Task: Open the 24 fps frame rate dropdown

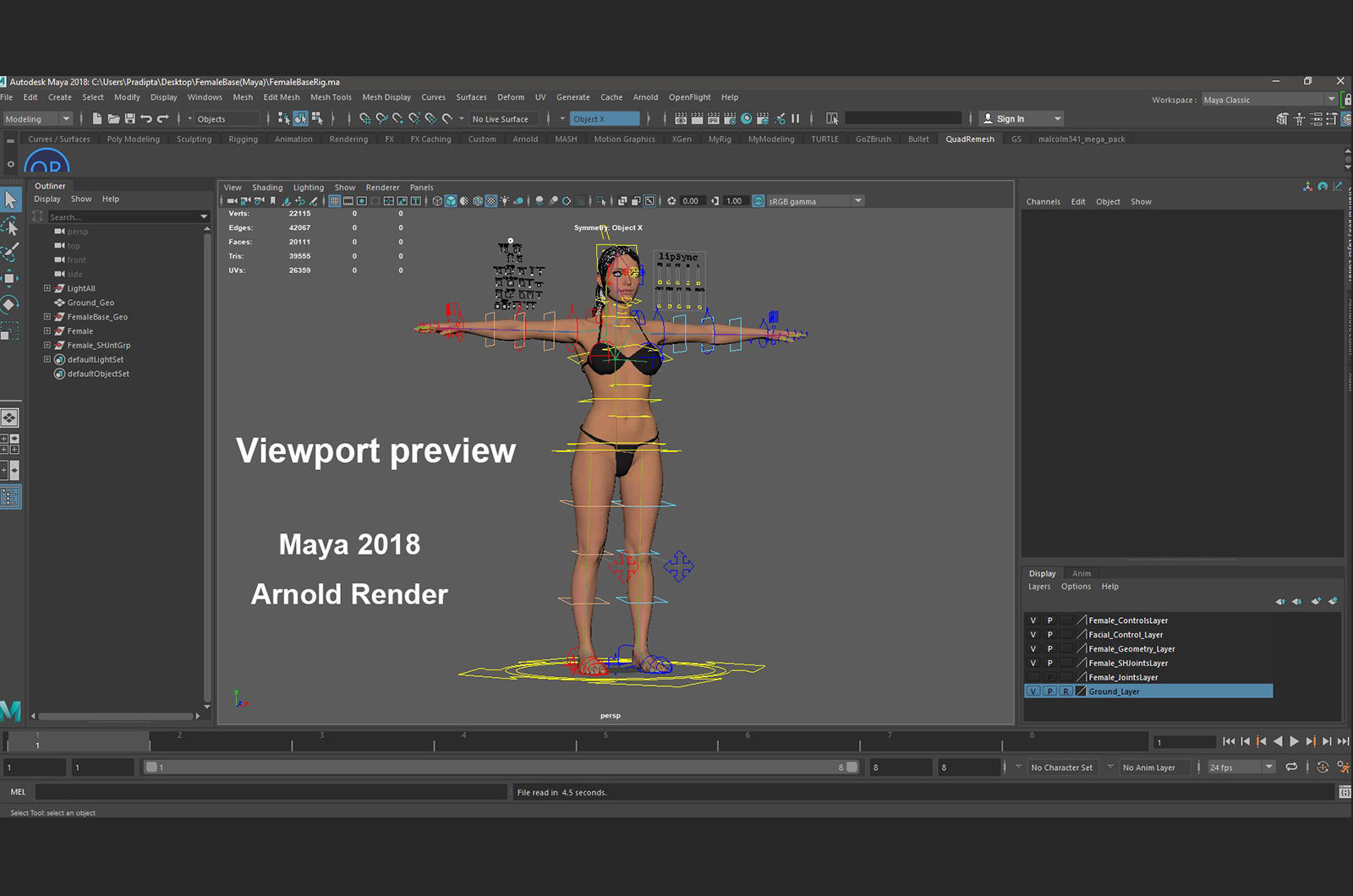Action: tap(1241, 768)
